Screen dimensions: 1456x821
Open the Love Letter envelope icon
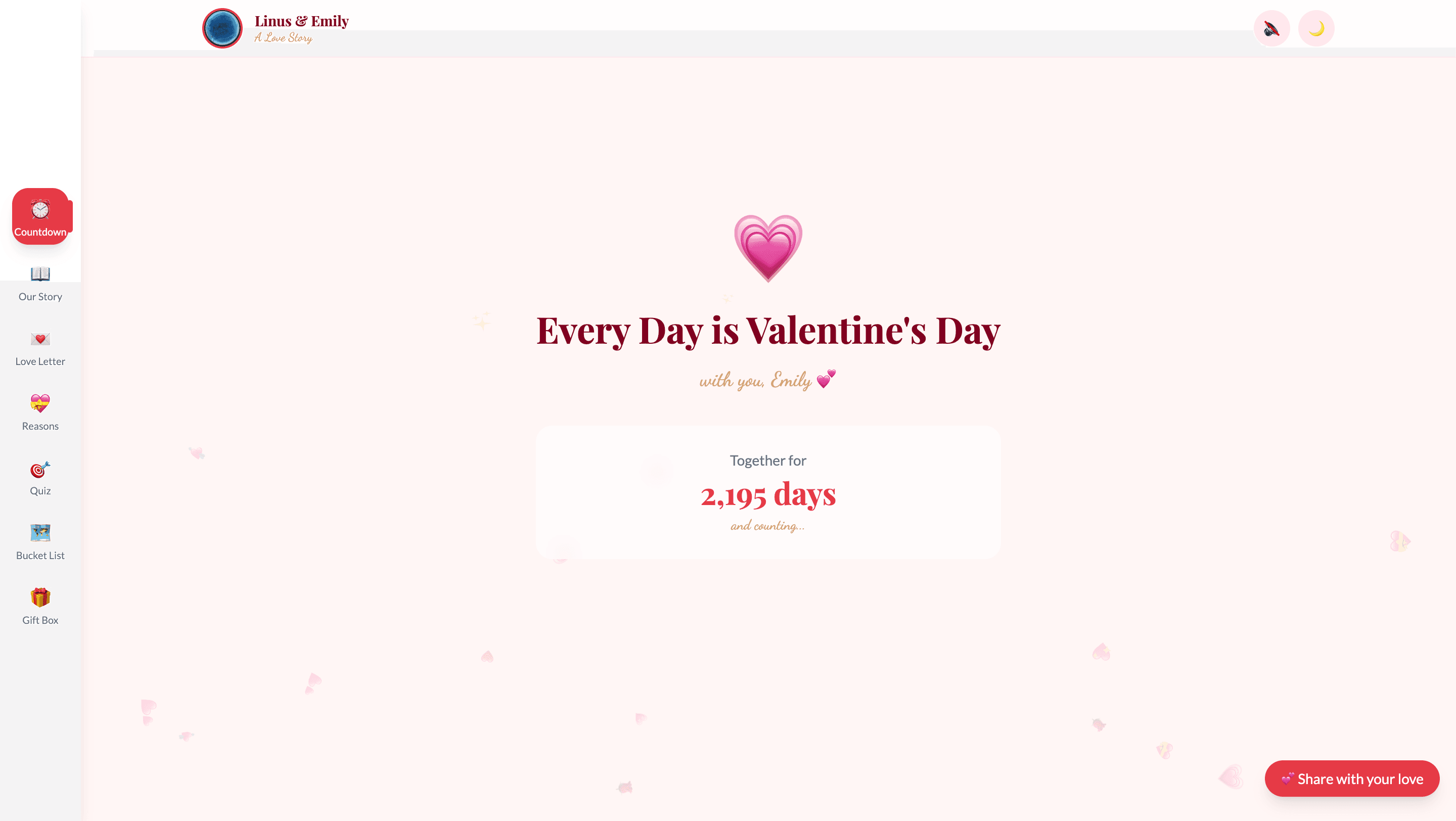point(40,339)
